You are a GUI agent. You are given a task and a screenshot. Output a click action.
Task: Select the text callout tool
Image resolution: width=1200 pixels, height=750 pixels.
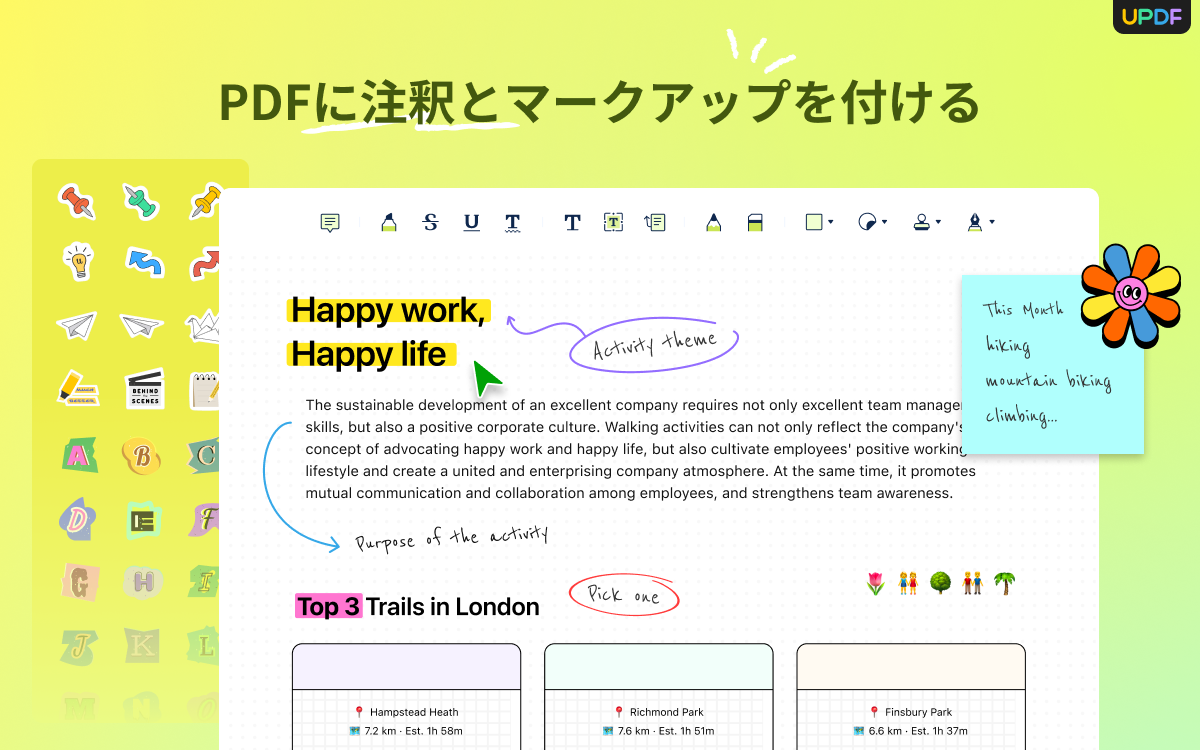655,222
